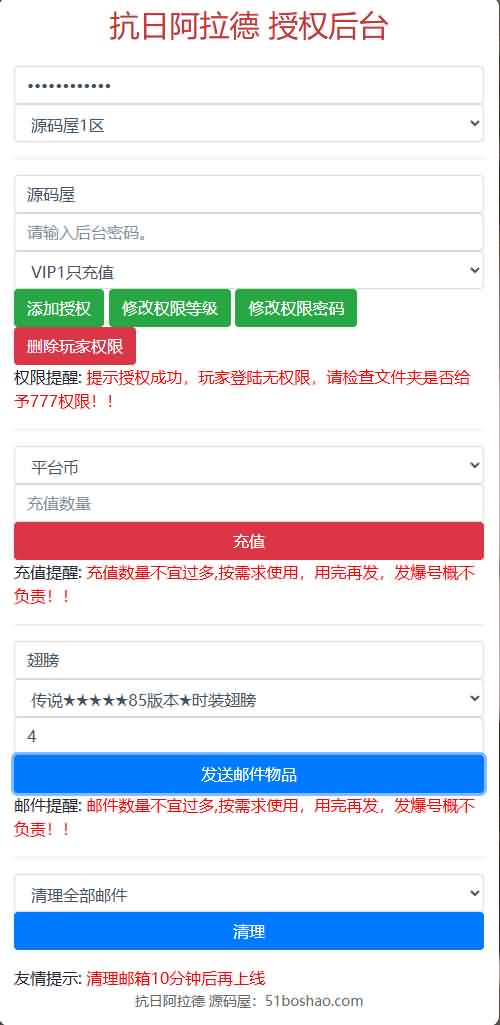The width and height of the screenshot is (500, 1025).
Task: Click the blue 清理 button
Action: click(x=248, y=932)
